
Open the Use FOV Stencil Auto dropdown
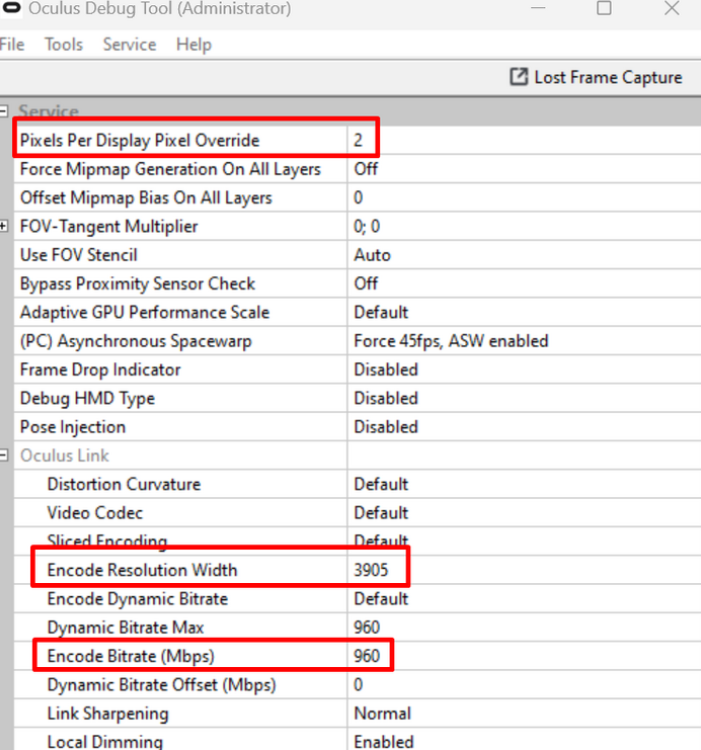point(372,255)
